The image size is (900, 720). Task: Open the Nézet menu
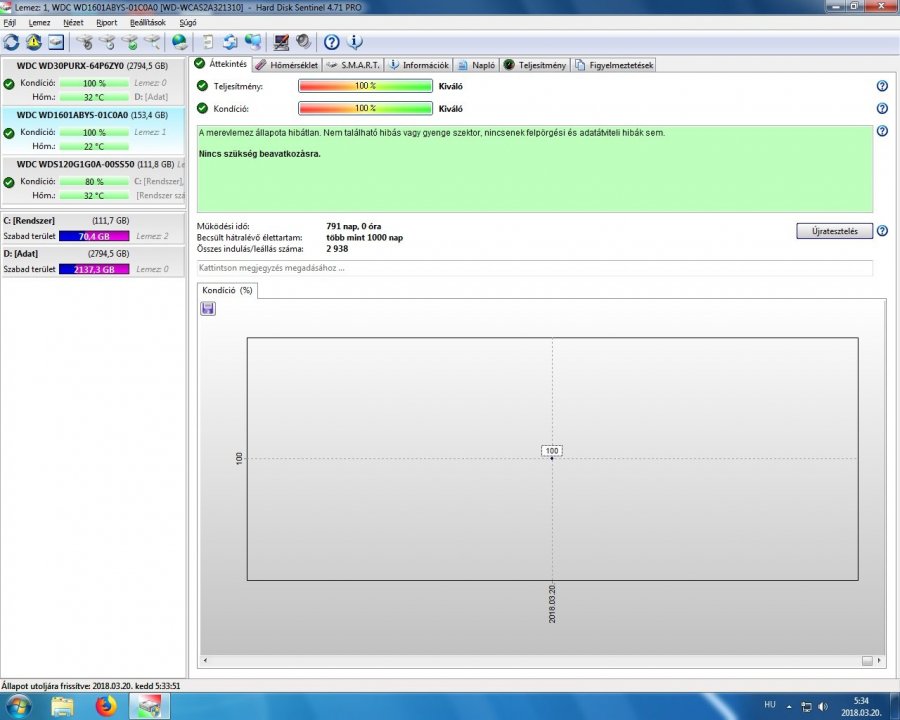[x=73, y=22]
